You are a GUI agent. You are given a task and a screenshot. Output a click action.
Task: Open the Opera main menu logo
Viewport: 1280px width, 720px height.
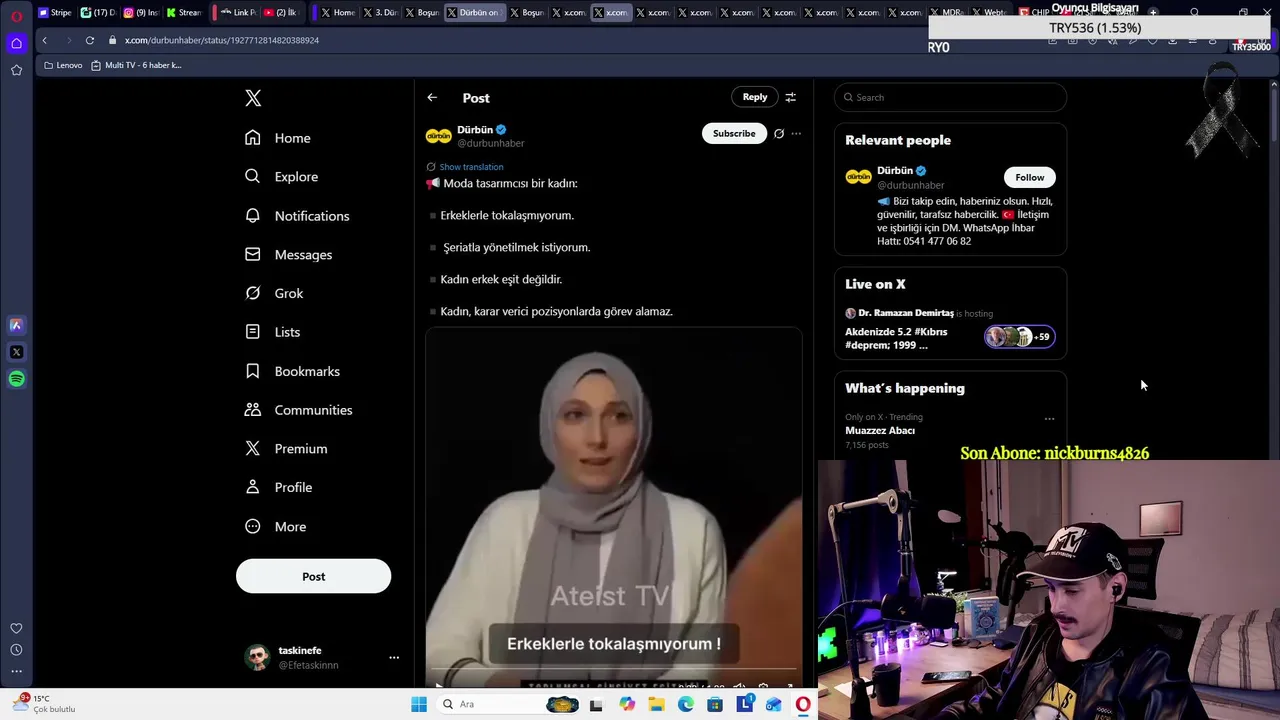click(16, 16)
